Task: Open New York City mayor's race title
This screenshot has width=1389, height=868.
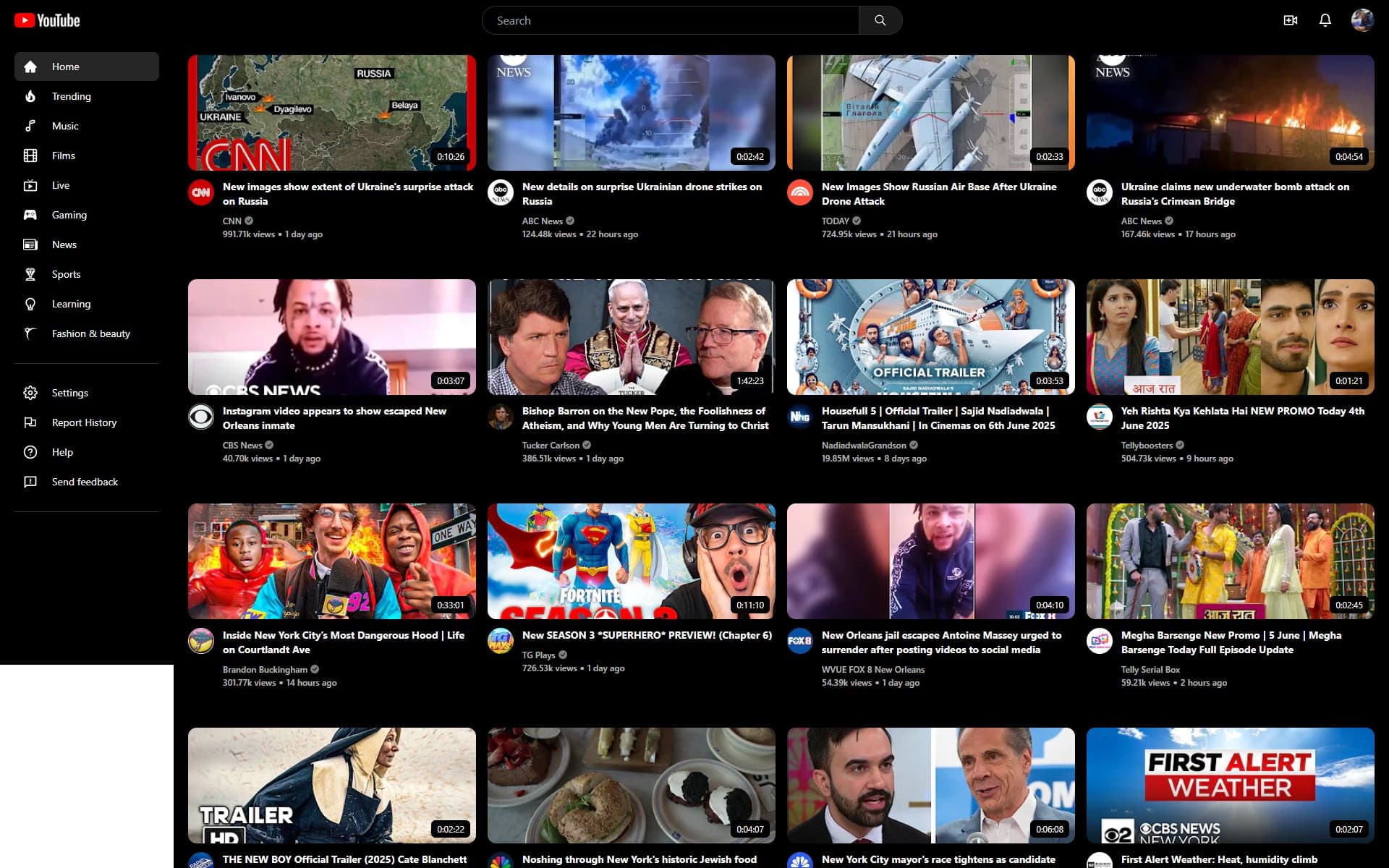Action: click(938, 859)
